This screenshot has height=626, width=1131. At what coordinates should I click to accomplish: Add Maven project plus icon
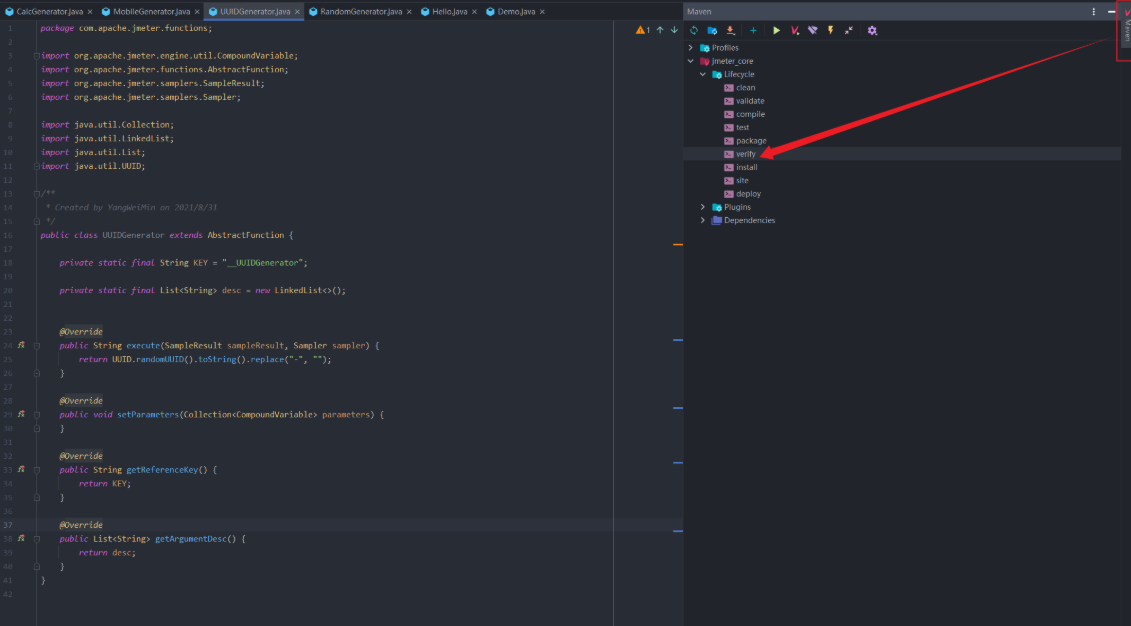[x=753, y=30]
